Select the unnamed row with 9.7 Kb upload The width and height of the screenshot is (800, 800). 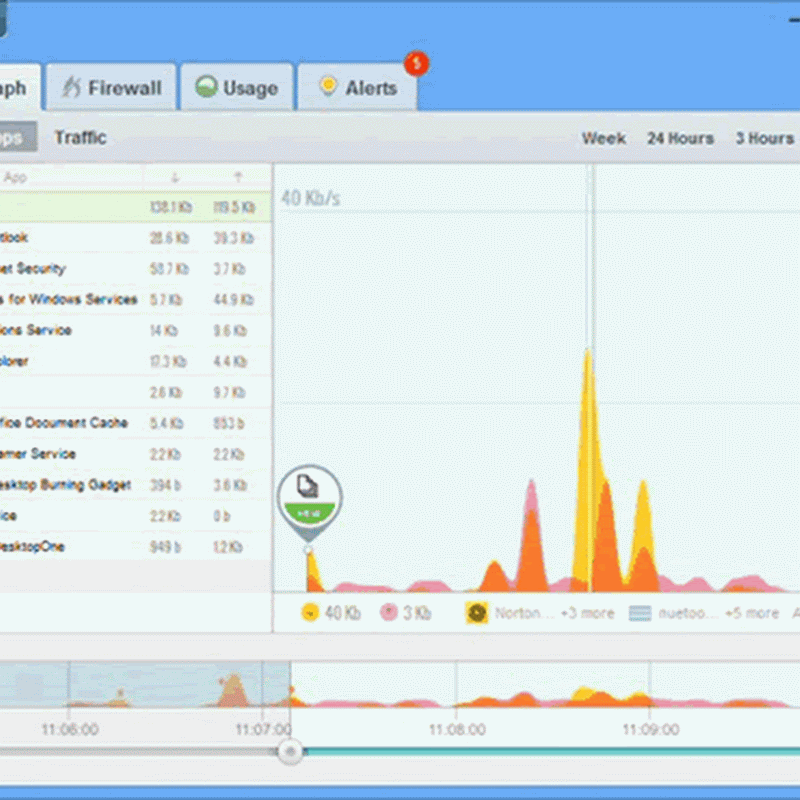pyautogui.click(x=135, y=392)
